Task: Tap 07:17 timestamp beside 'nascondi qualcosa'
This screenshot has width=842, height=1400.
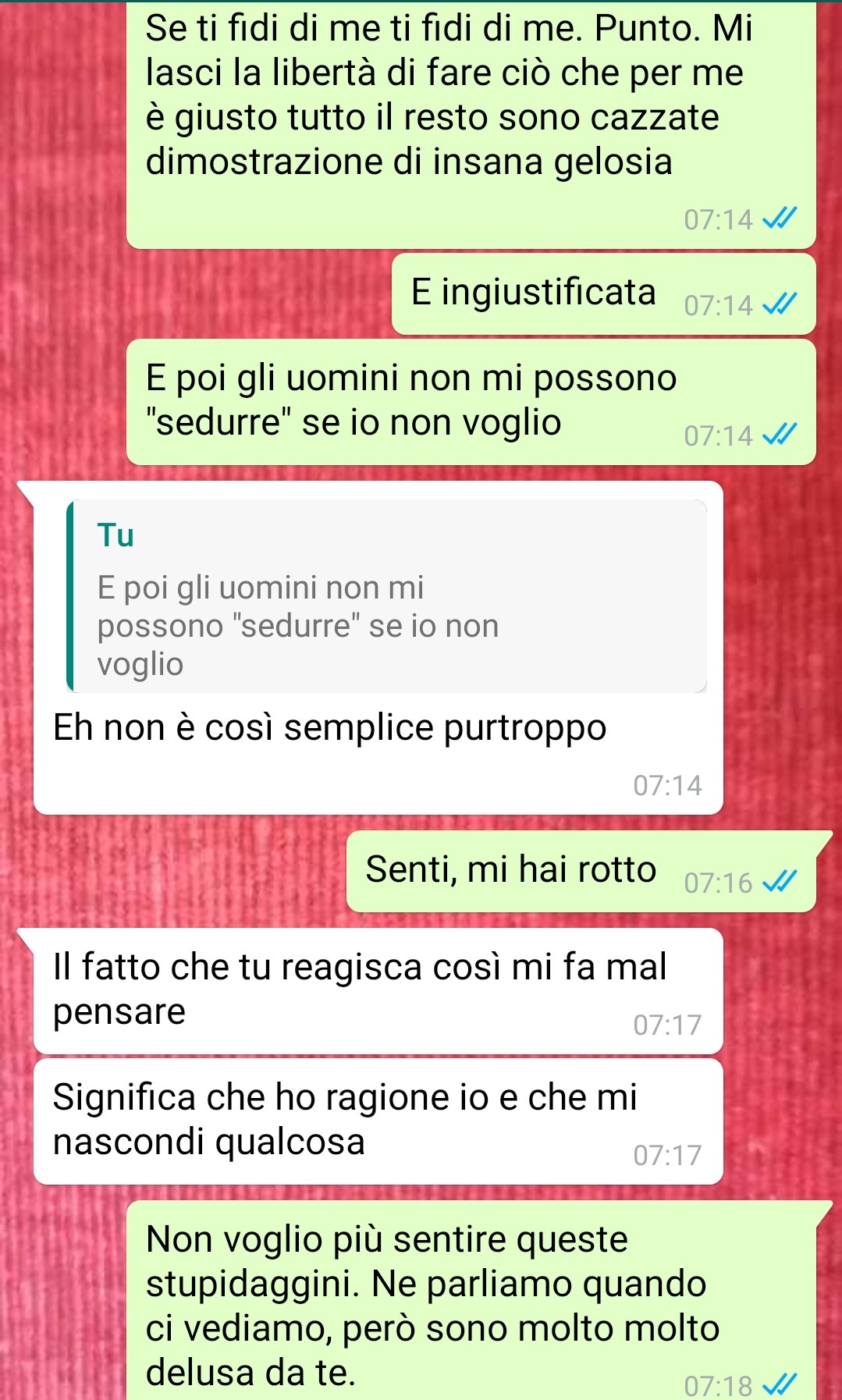Action: (667, 1155)
